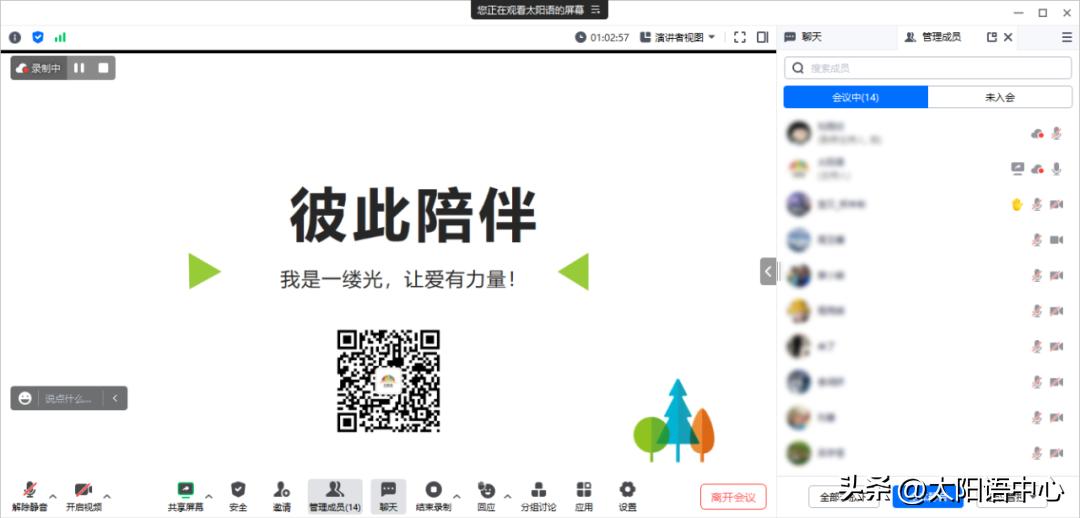Open meeting 设置 settings
This screenshot has width=1080, height=518.
click(x=627, y=497)
